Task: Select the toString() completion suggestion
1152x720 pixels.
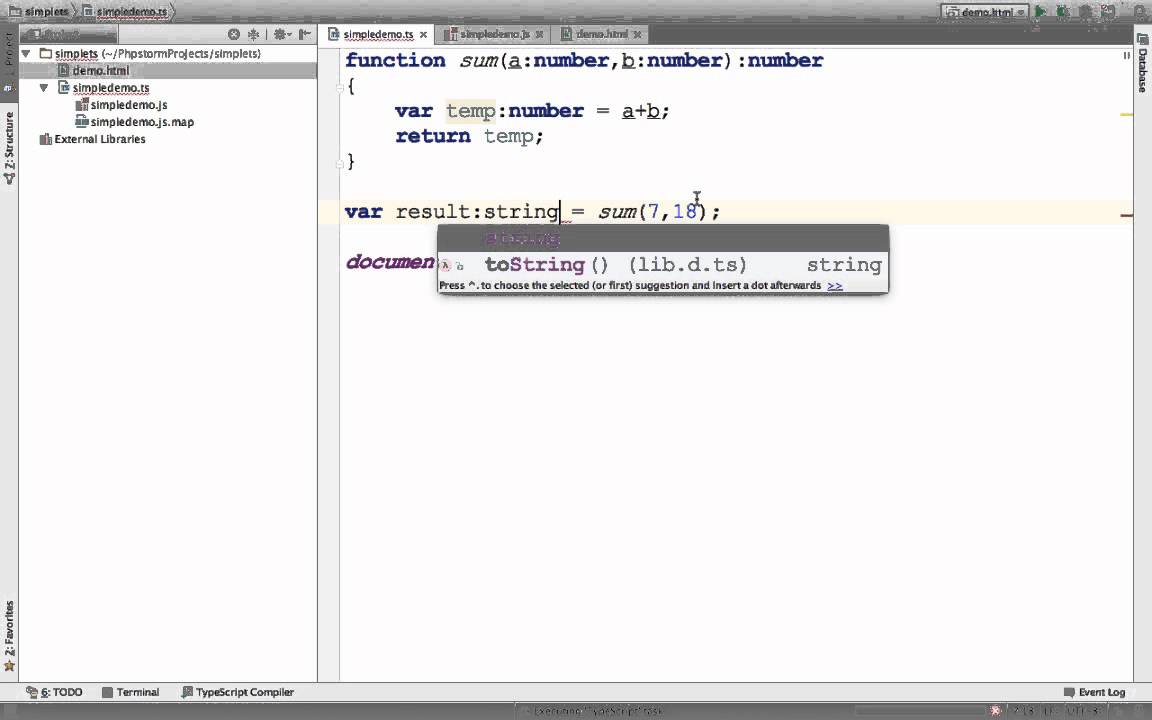Action: click(x=663, y=264)
